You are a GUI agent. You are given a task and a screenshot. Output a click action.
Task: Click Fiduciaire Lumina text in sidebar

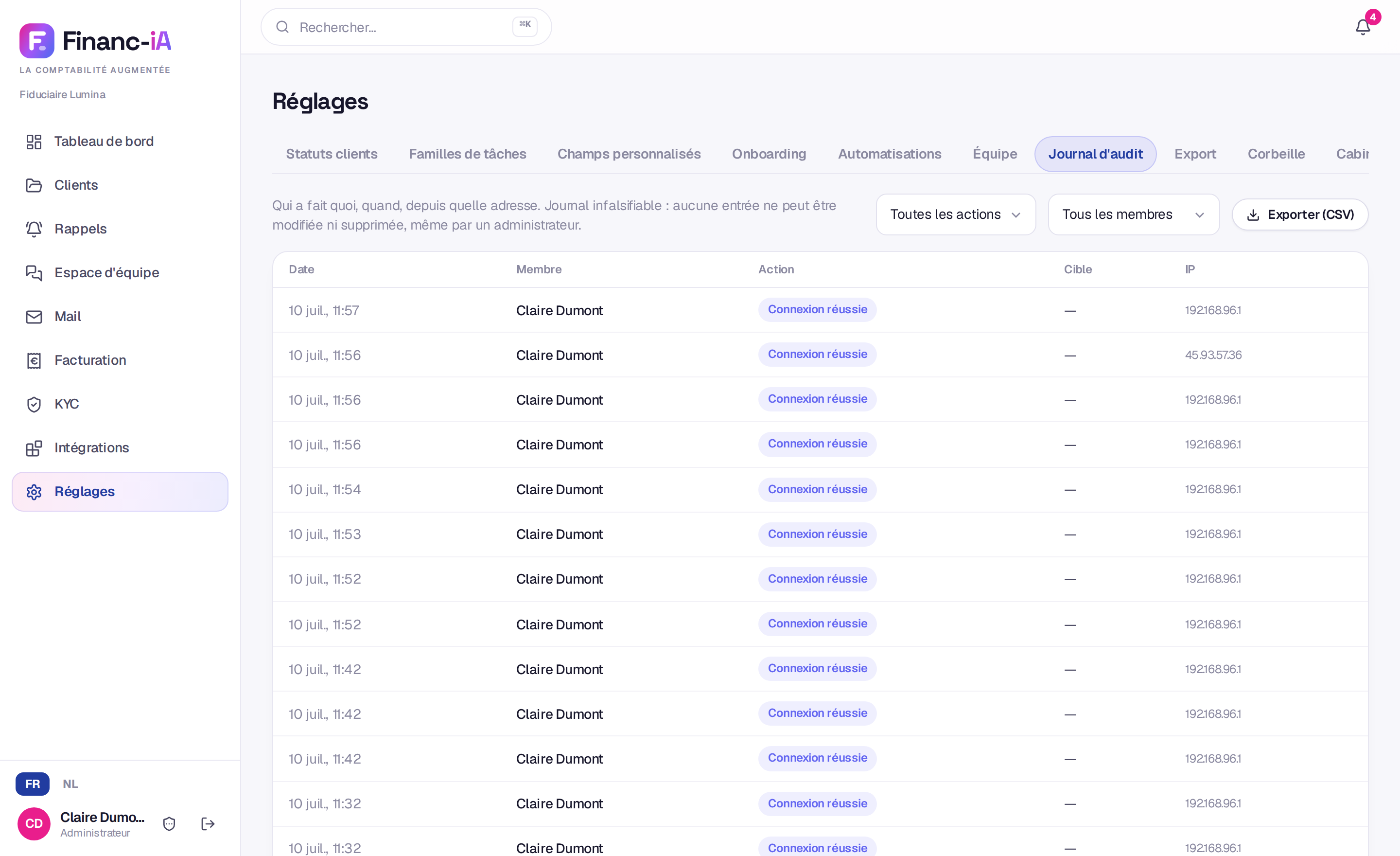coord(63,94)
